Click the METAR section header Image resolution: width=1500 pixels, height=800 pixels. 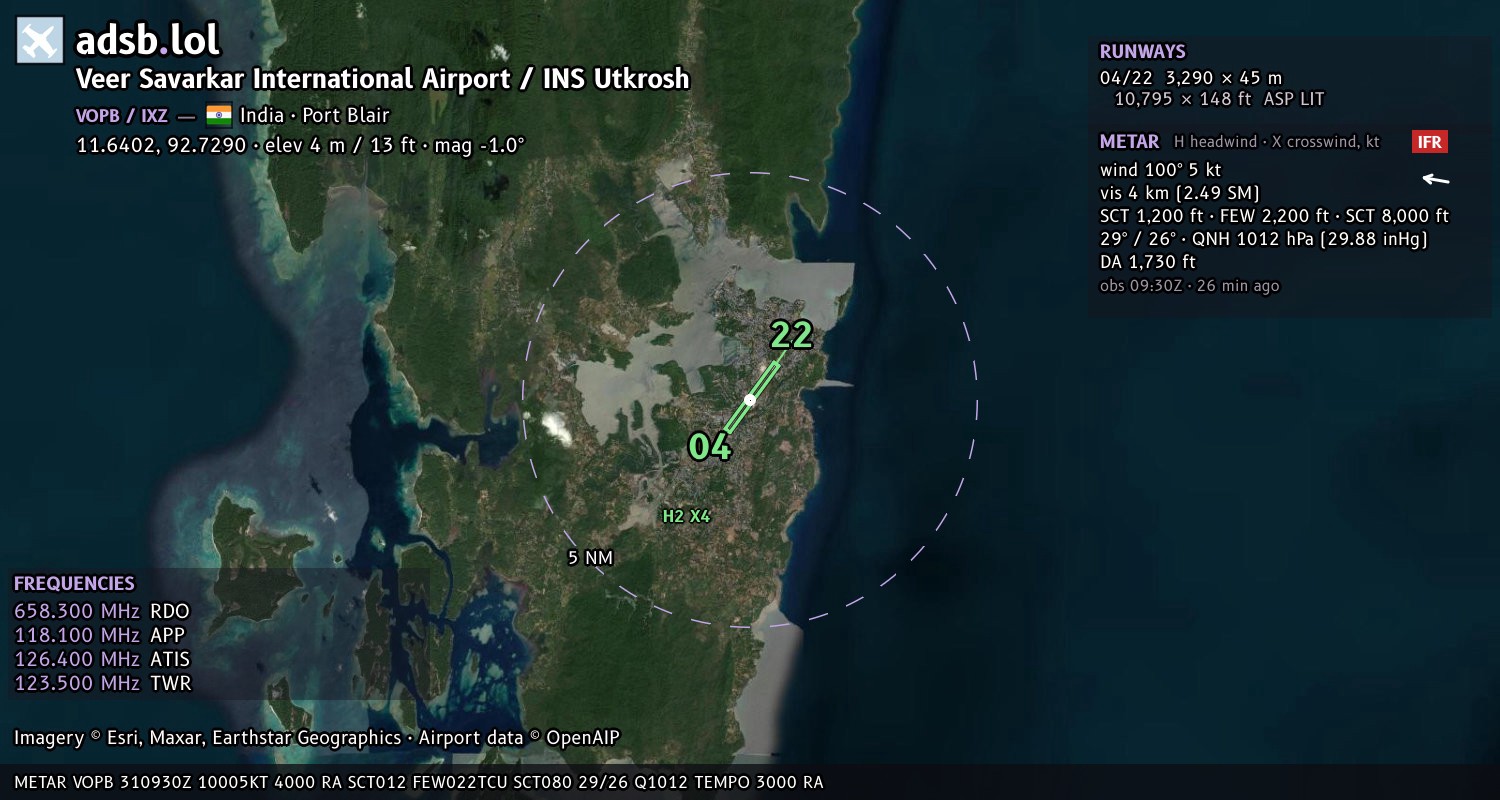pyautogui.click(x=1129, y=142)
